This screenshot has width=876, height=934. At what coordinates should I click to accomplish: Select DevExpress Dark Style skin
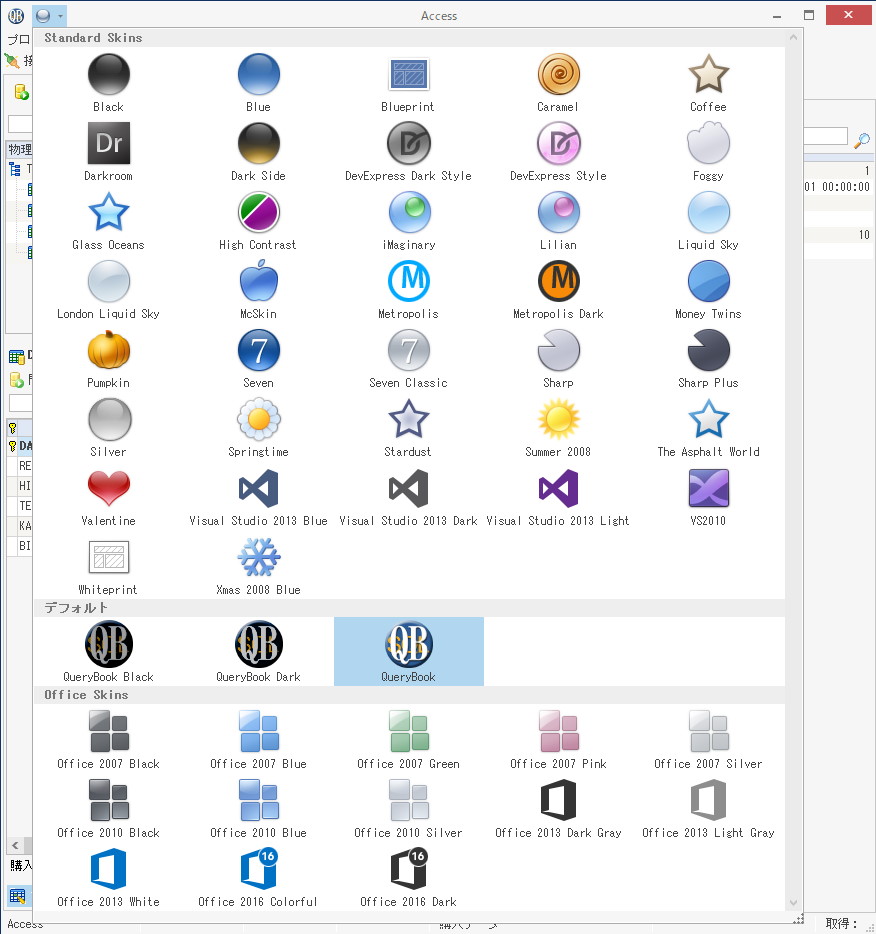(x=409, y=152)
